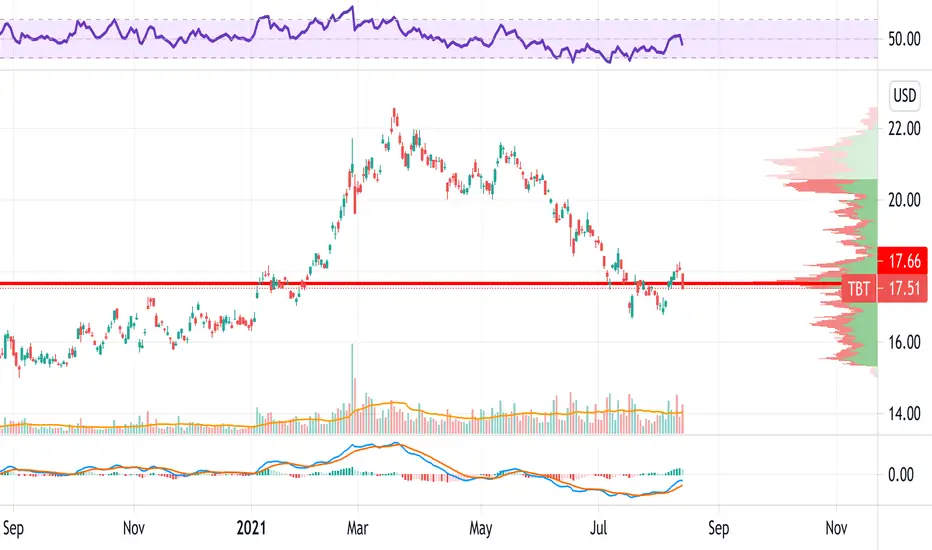Screen dimensions: 932x550
Task: Select the 20.00 price axis label
Action: point(904,200)
